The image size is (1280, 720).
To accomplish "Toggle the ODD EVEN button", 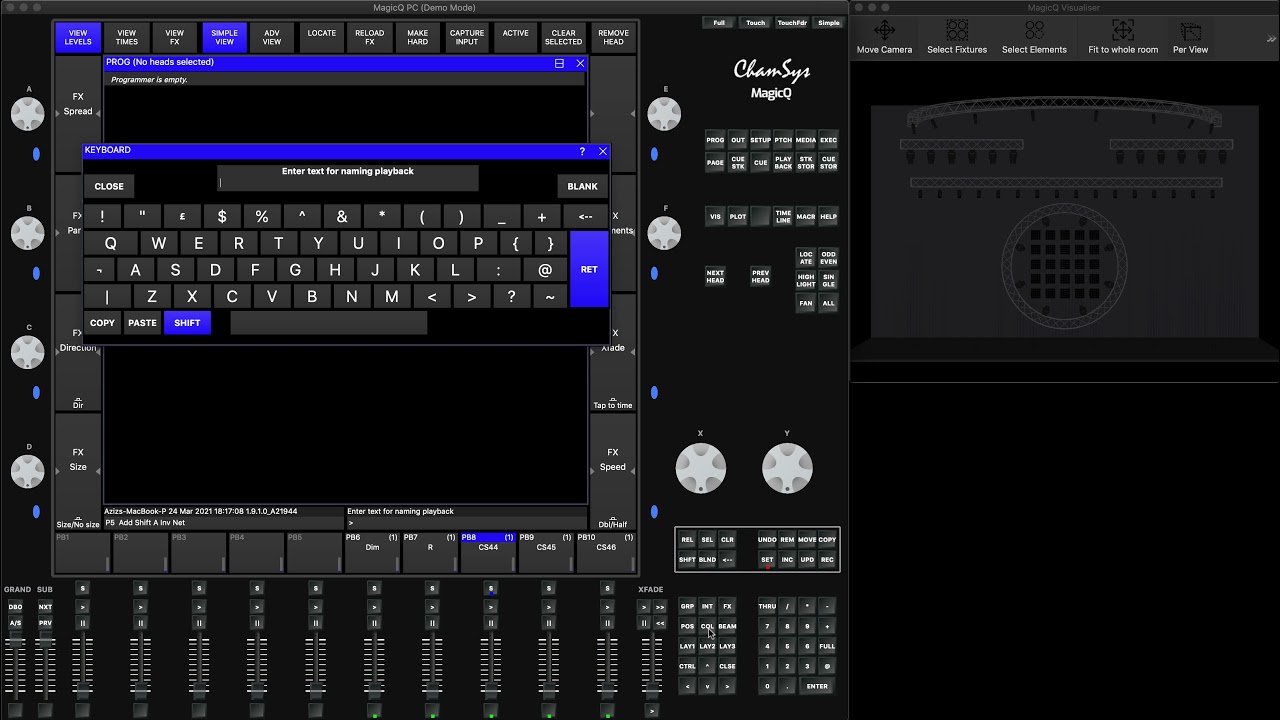I will [828, 258].
